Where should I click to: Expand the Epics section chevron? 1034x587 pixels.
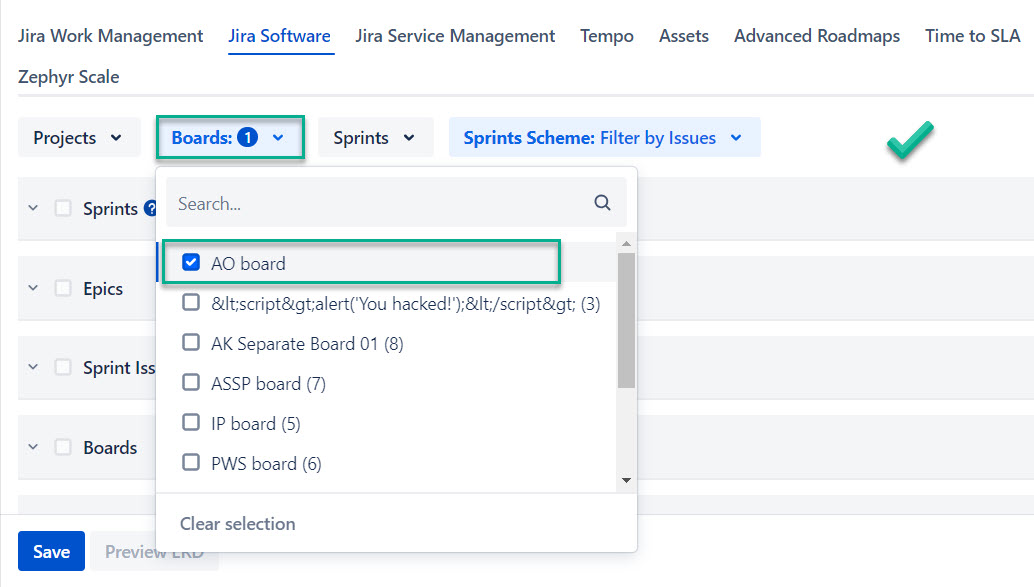pos(33,288)
